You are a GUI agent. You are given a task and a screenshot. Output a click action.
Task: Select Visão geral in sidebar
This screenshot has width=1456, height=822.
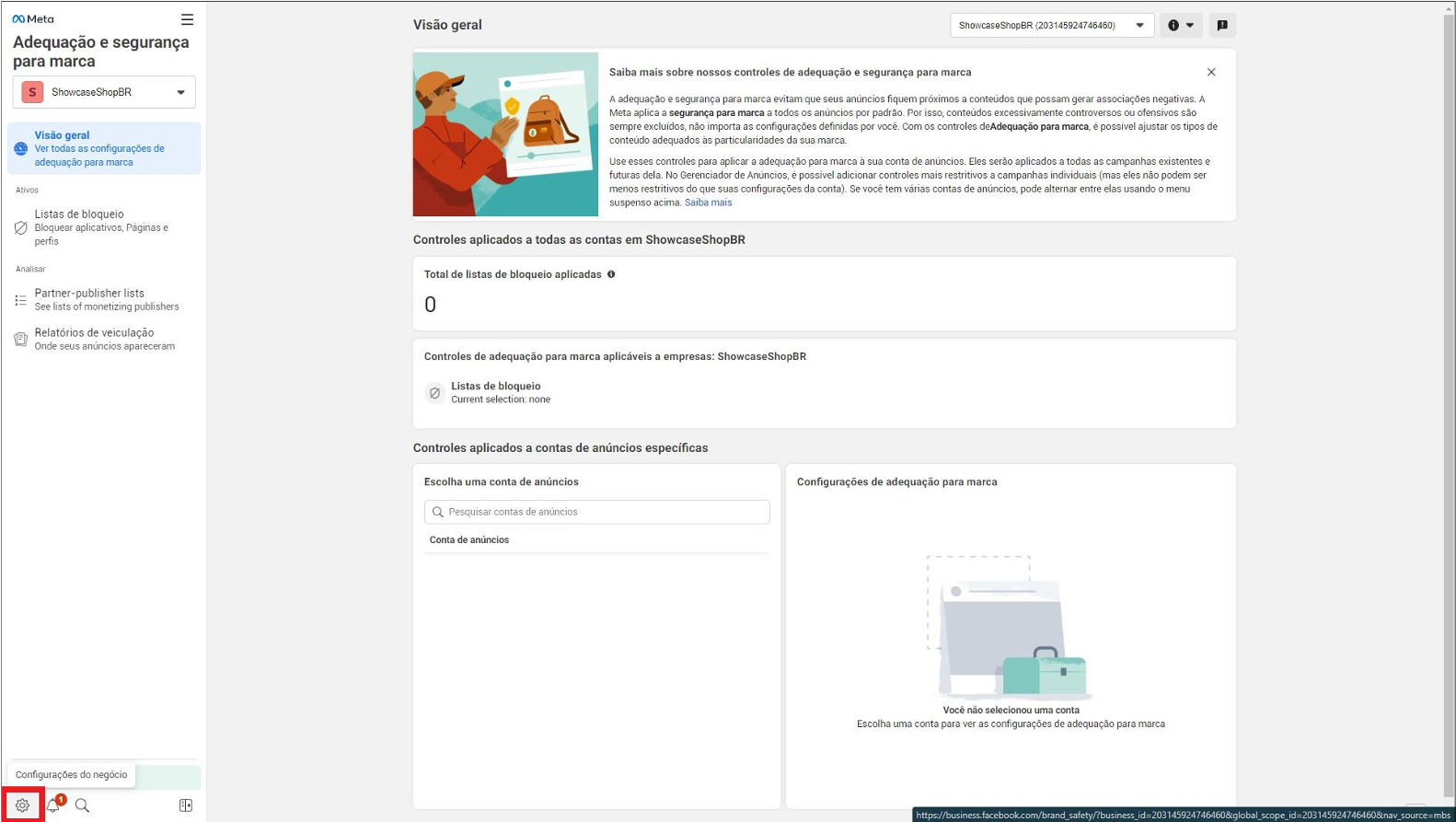[x=104, y=148]
